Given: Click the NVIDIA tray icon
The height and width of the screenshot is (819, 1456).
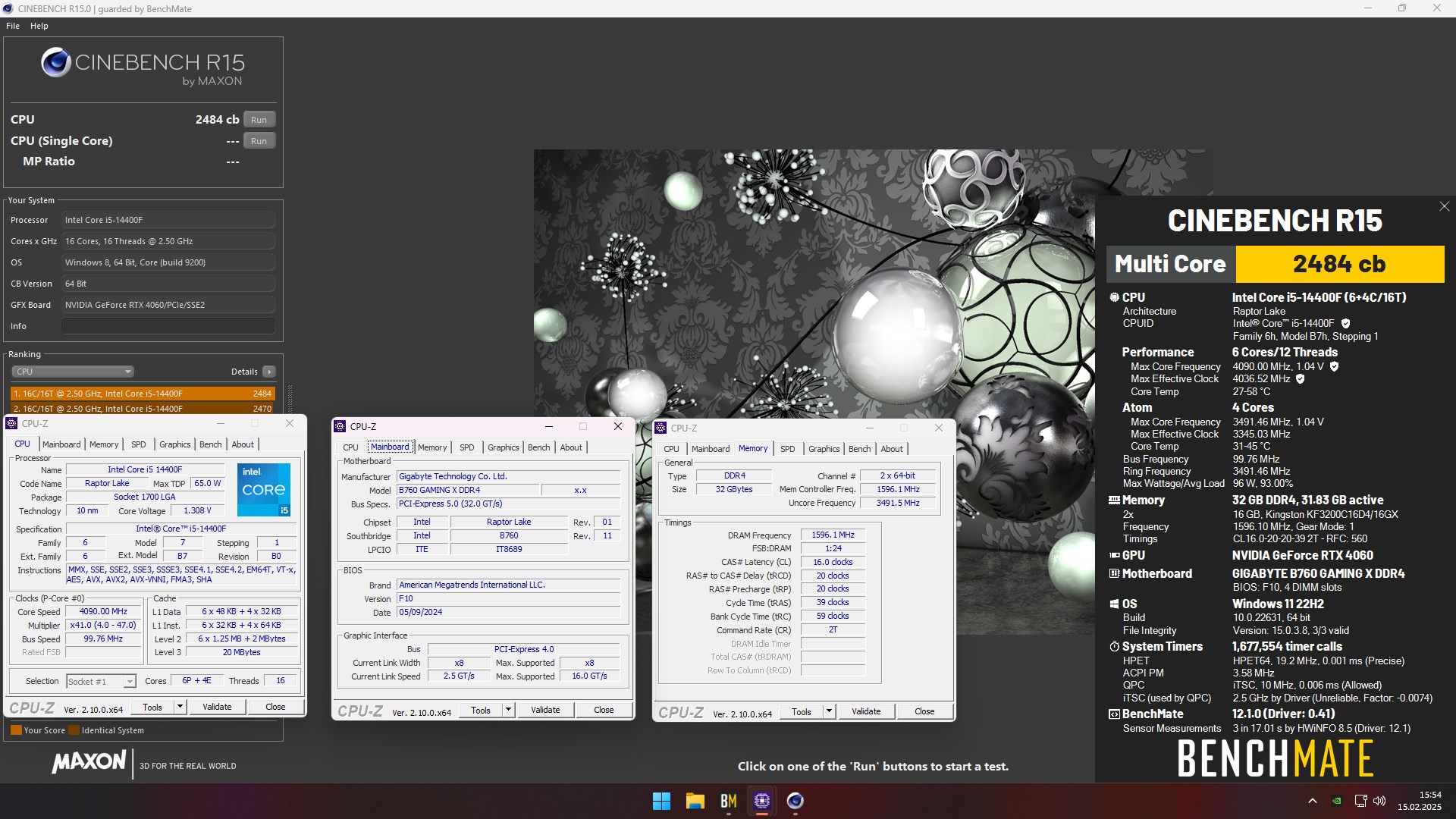Looking at the screenshot, I should [x=1337, y=801].
